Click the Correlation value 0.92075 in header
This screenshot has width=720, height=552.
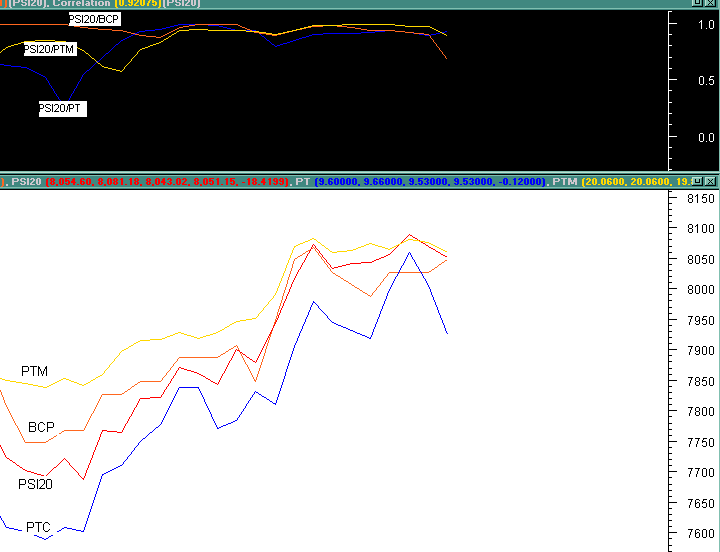(x=137, y=3)
